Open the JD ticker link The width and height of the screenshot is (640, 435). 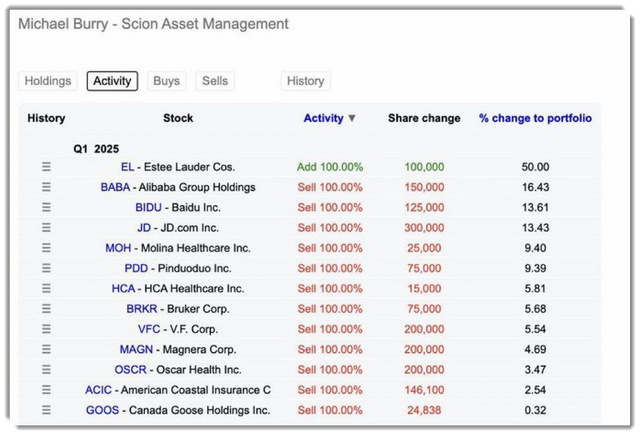tap(144, 227)
